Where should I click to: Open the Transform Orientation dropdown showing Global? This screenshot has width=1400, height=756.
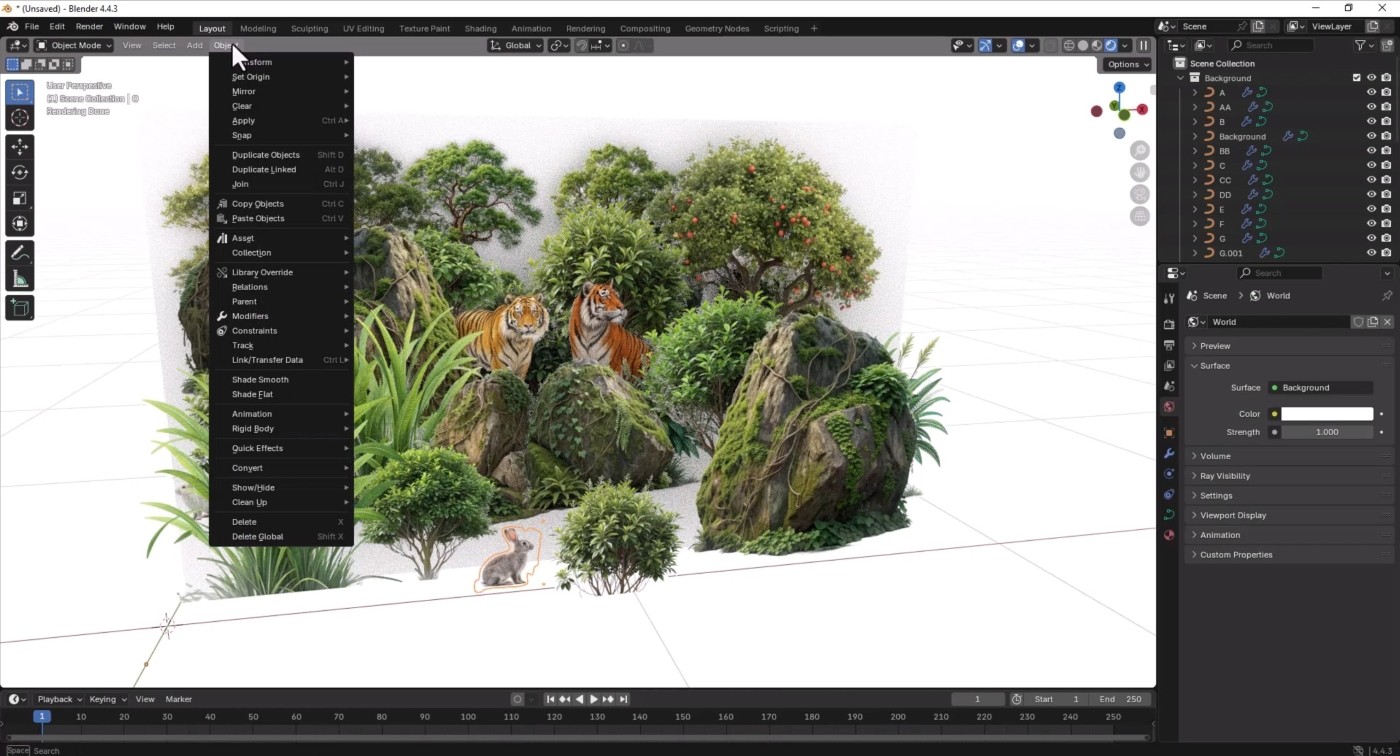(514, 45)
